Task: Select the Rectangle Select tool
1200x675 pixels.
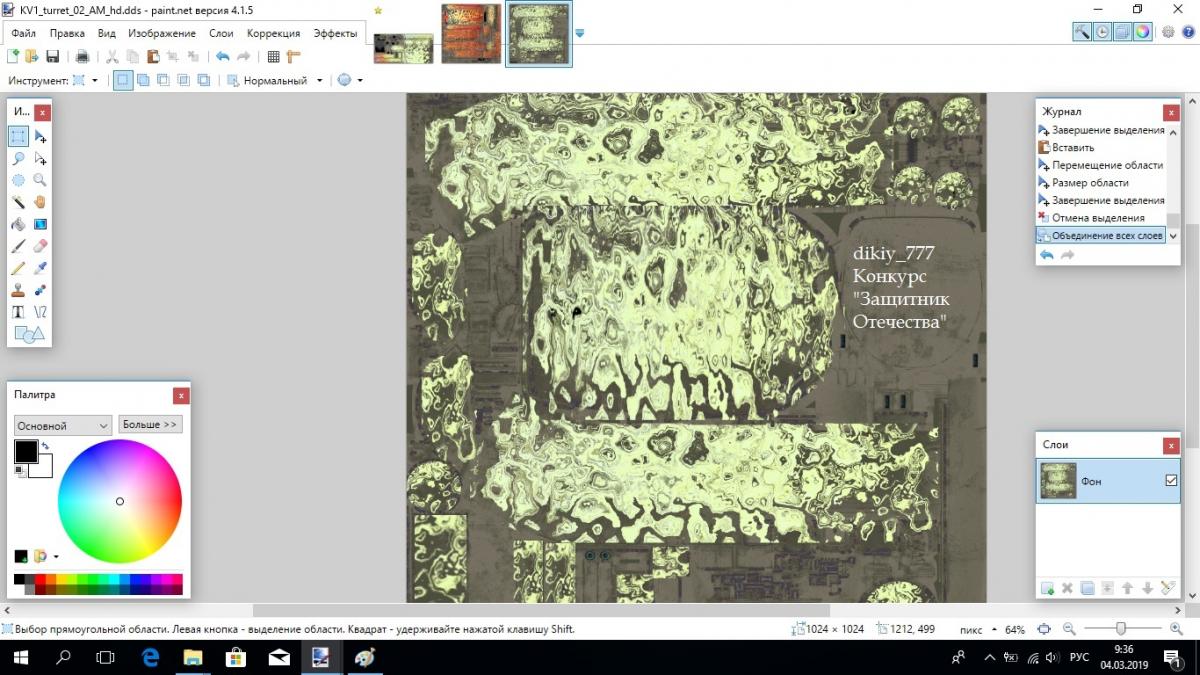Action: 19,136
